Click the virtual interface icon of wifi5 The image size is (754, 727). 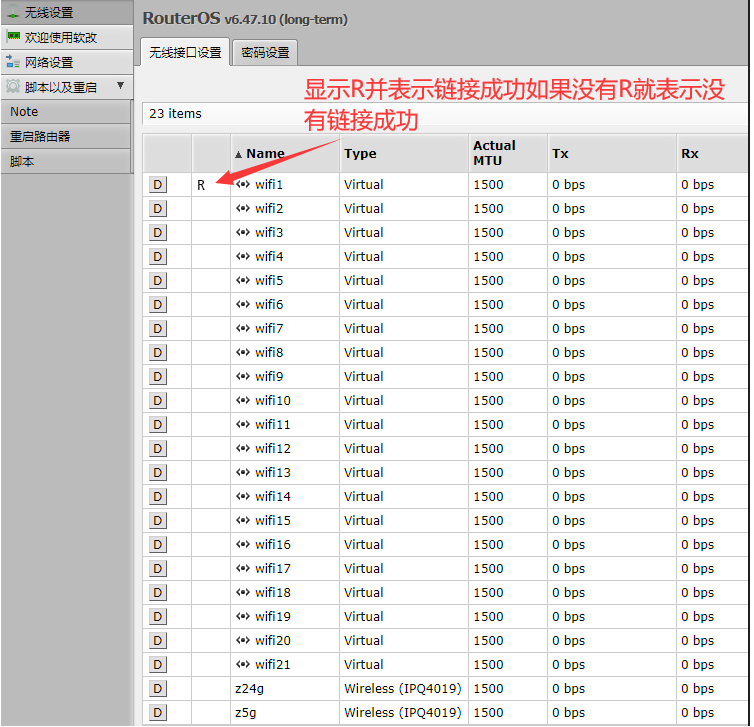pyautogui.click(x=243, y=280)
